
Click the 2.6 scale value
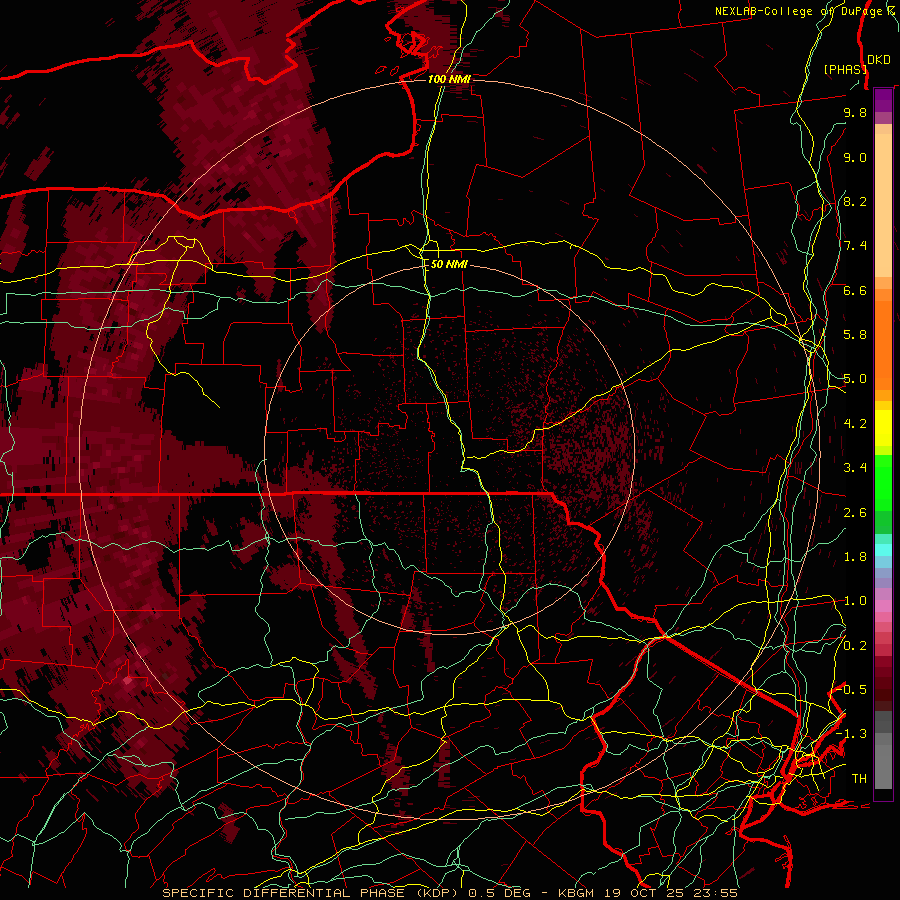coord(855,513)
